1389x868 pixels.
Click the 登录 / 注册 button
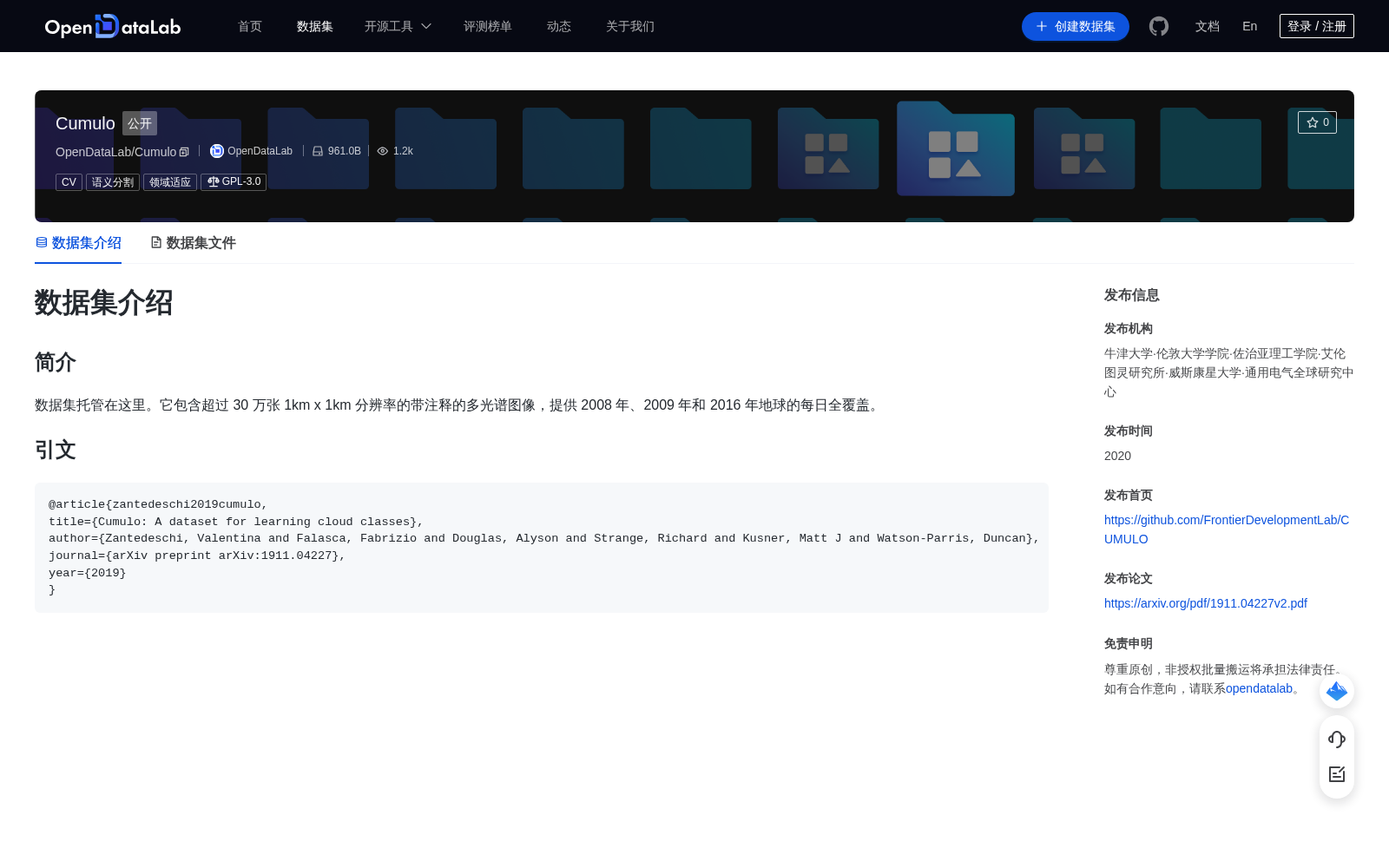pyautogui.click(x=1317, y=26)
